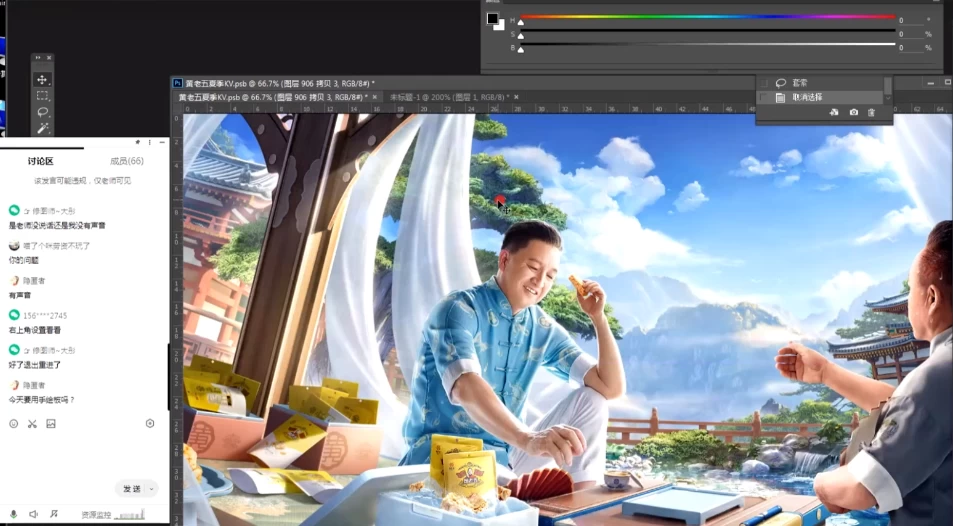
Task: Select the Move tool in the toolbar
Action: (x=42, y=79)
